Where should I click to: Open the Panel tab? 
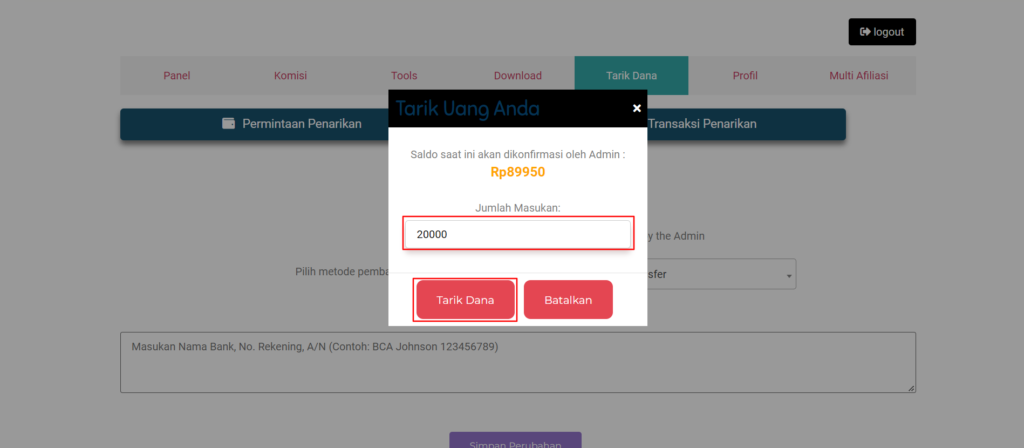tap(177, 76)
